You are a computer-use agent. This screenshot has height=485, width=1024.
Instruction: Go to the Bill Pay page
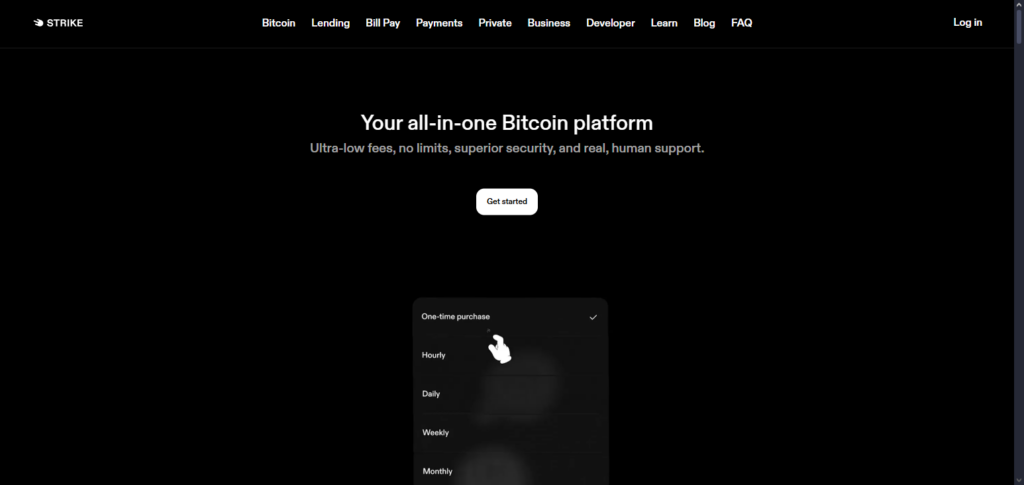383,23
